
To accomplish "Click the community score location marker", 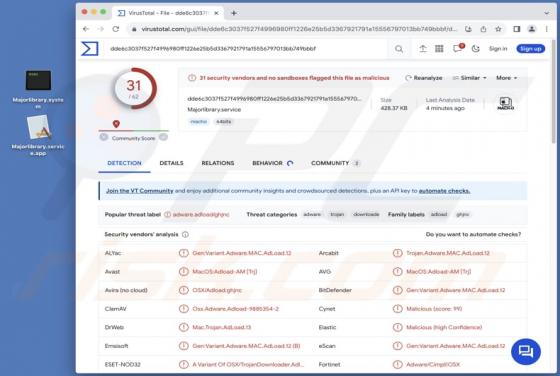I will 116,124.
